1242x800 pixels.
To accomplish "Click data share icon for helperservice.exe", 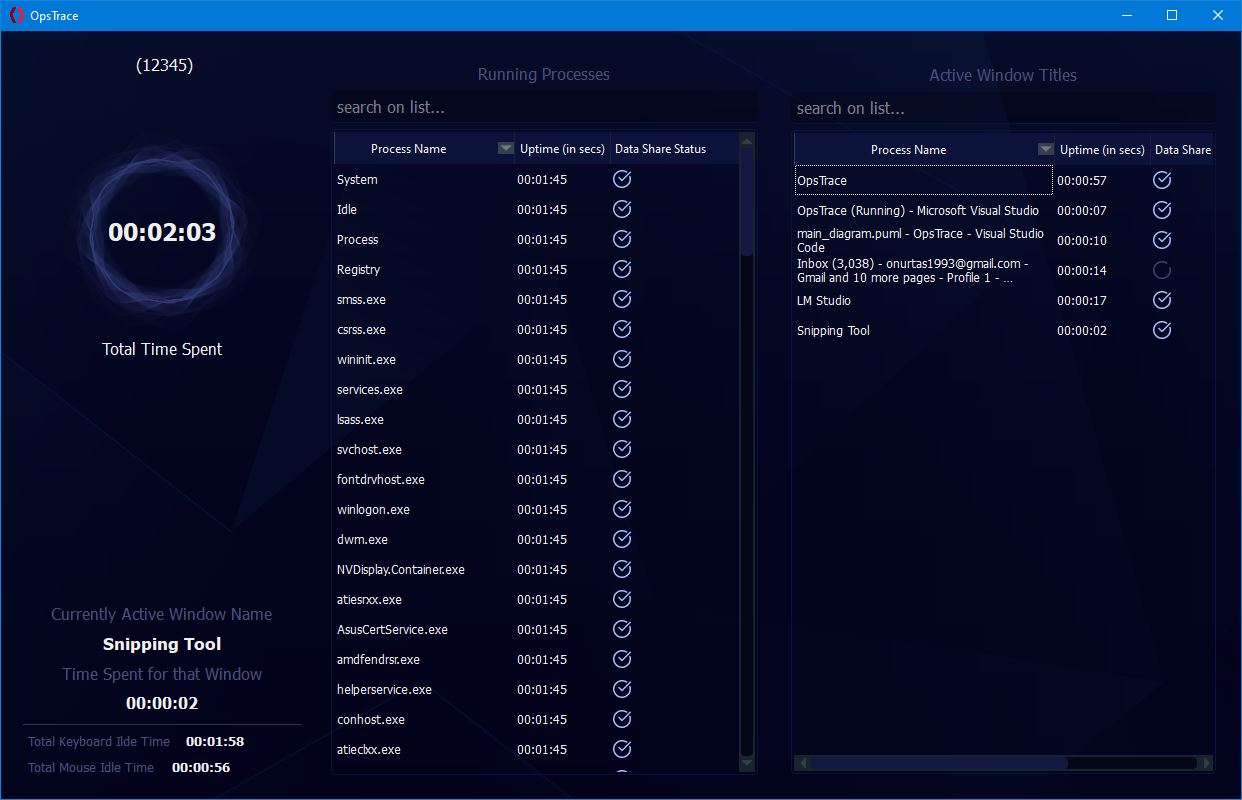I will 622,689.
